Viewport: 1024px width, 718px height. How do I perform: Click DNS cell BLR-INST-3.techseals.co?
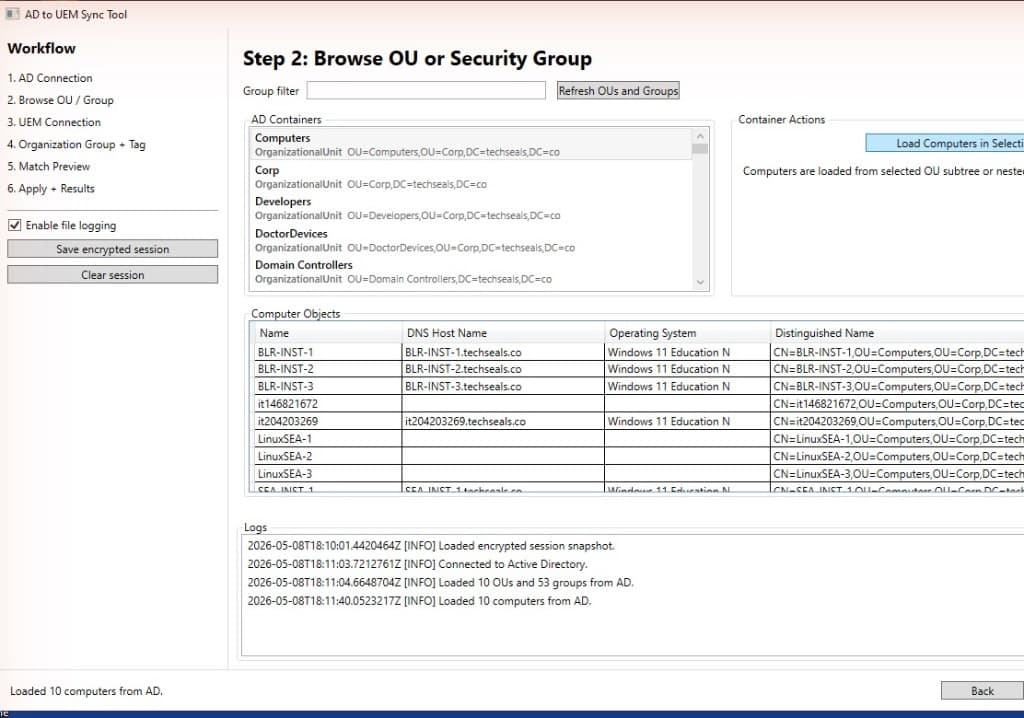503,387
